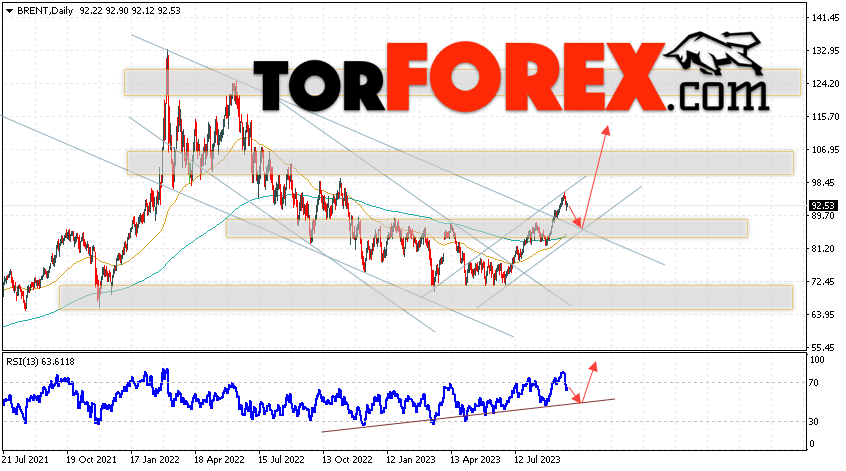Click the 13 Apr 2023 date label

coord(475,460)
